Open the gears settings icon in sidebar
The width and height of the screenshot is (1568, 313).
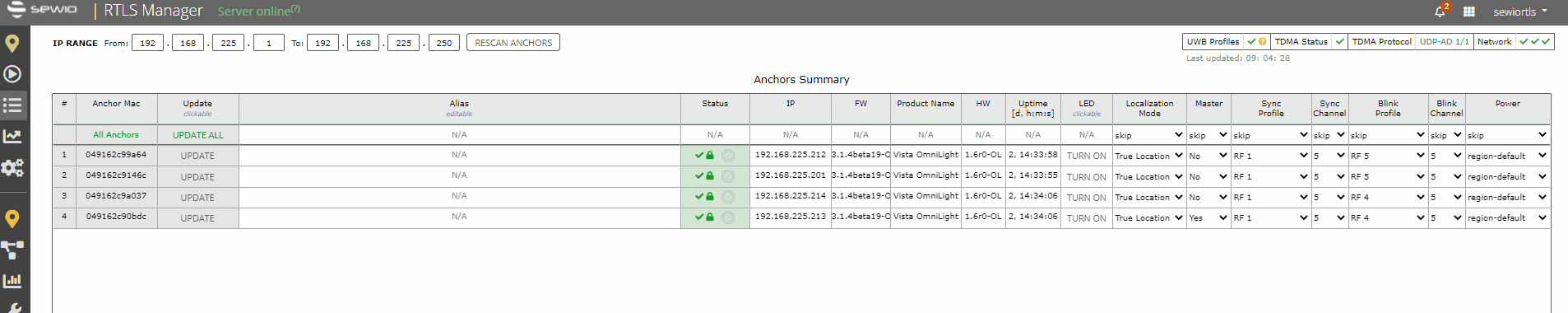click(12, 168)
